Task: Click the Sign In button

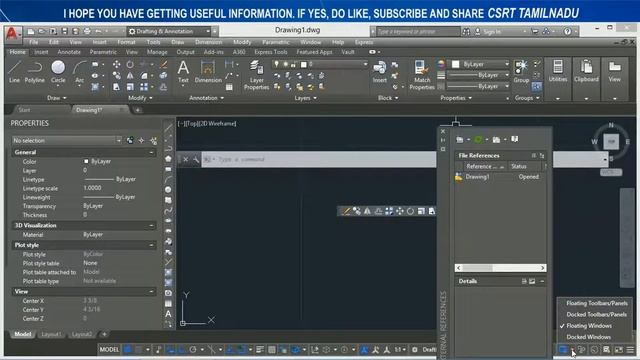Action: click(x=492, y=31)
